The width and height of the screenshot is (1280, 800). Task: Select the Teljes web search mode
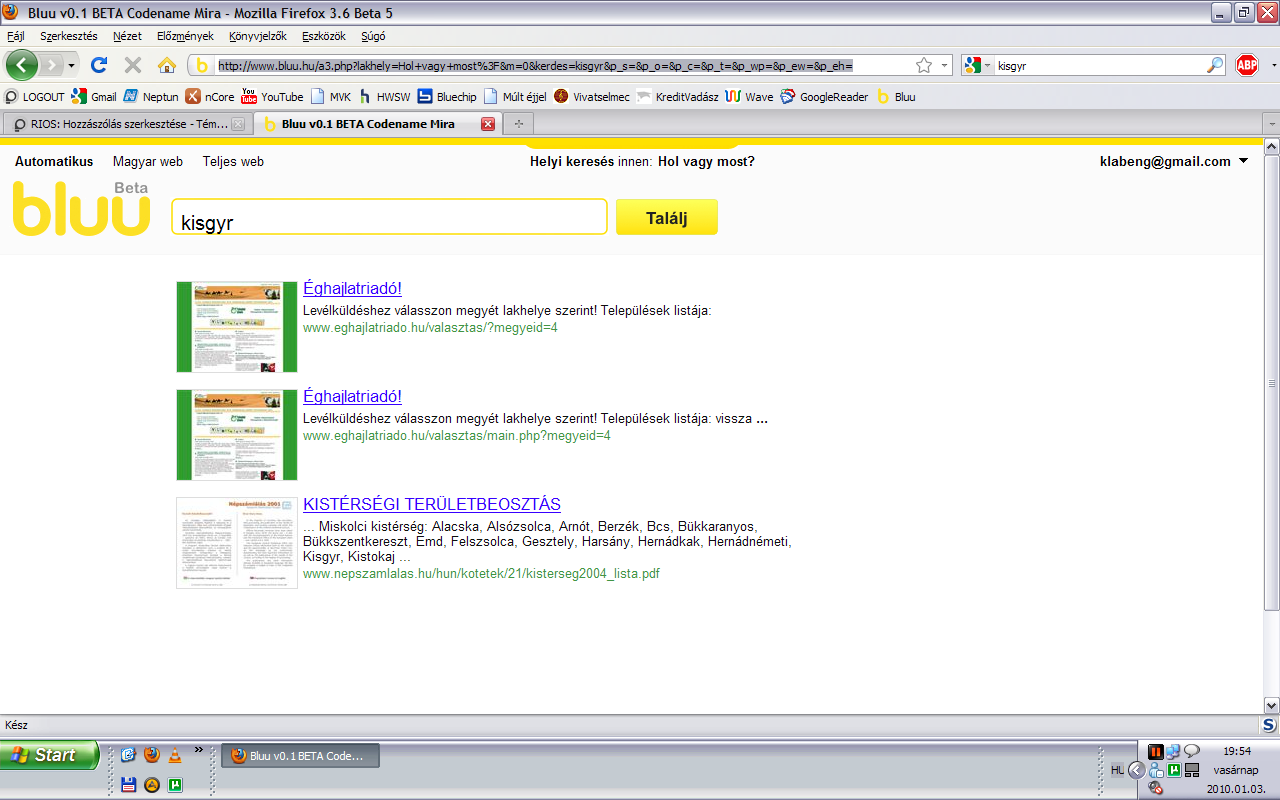[233, 161]
